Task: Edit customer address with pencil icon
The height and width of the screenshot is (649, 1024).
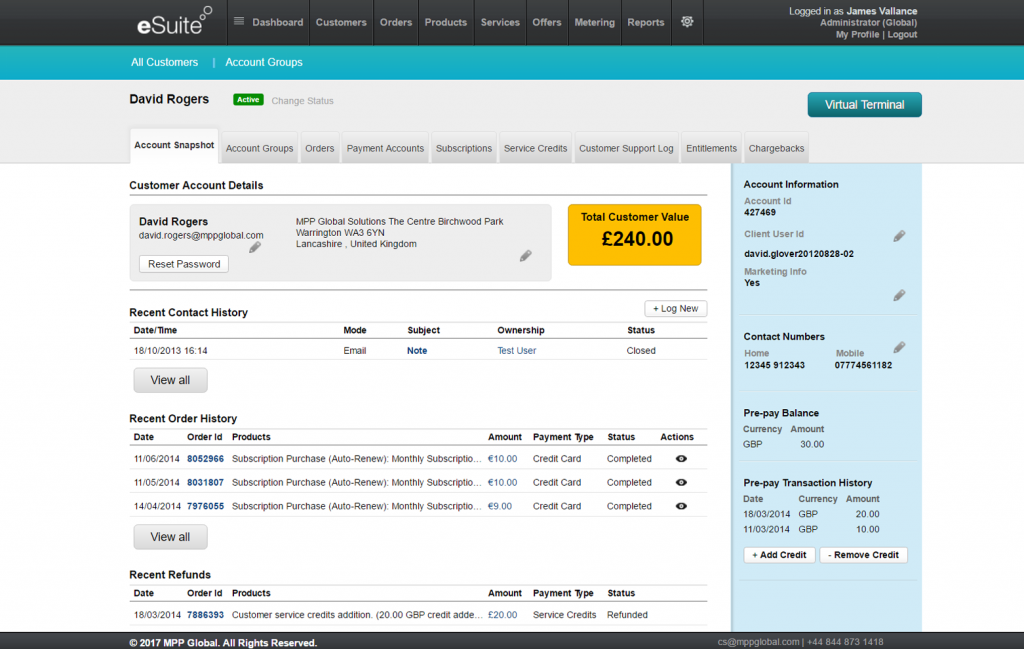Action: pos(526,256)
